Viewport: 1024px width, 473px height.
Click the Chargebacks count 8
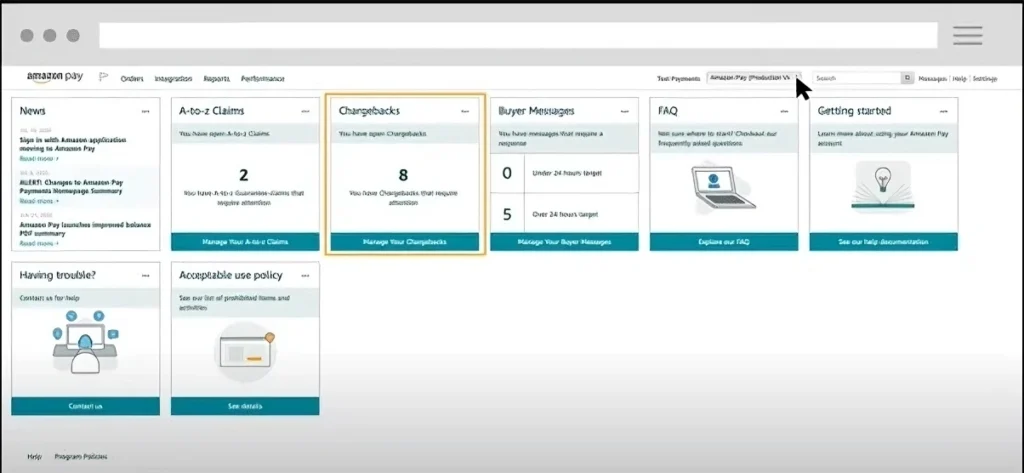pos(403,175)
